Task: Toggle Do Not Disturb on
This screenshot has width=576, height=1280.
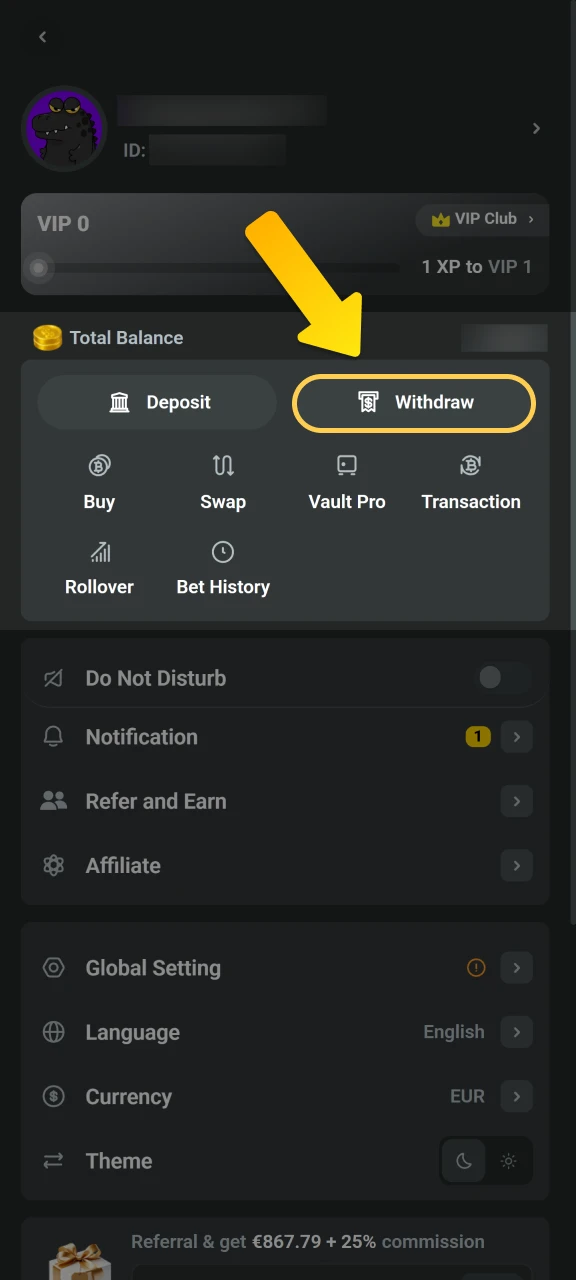Action: click(503, 678)
